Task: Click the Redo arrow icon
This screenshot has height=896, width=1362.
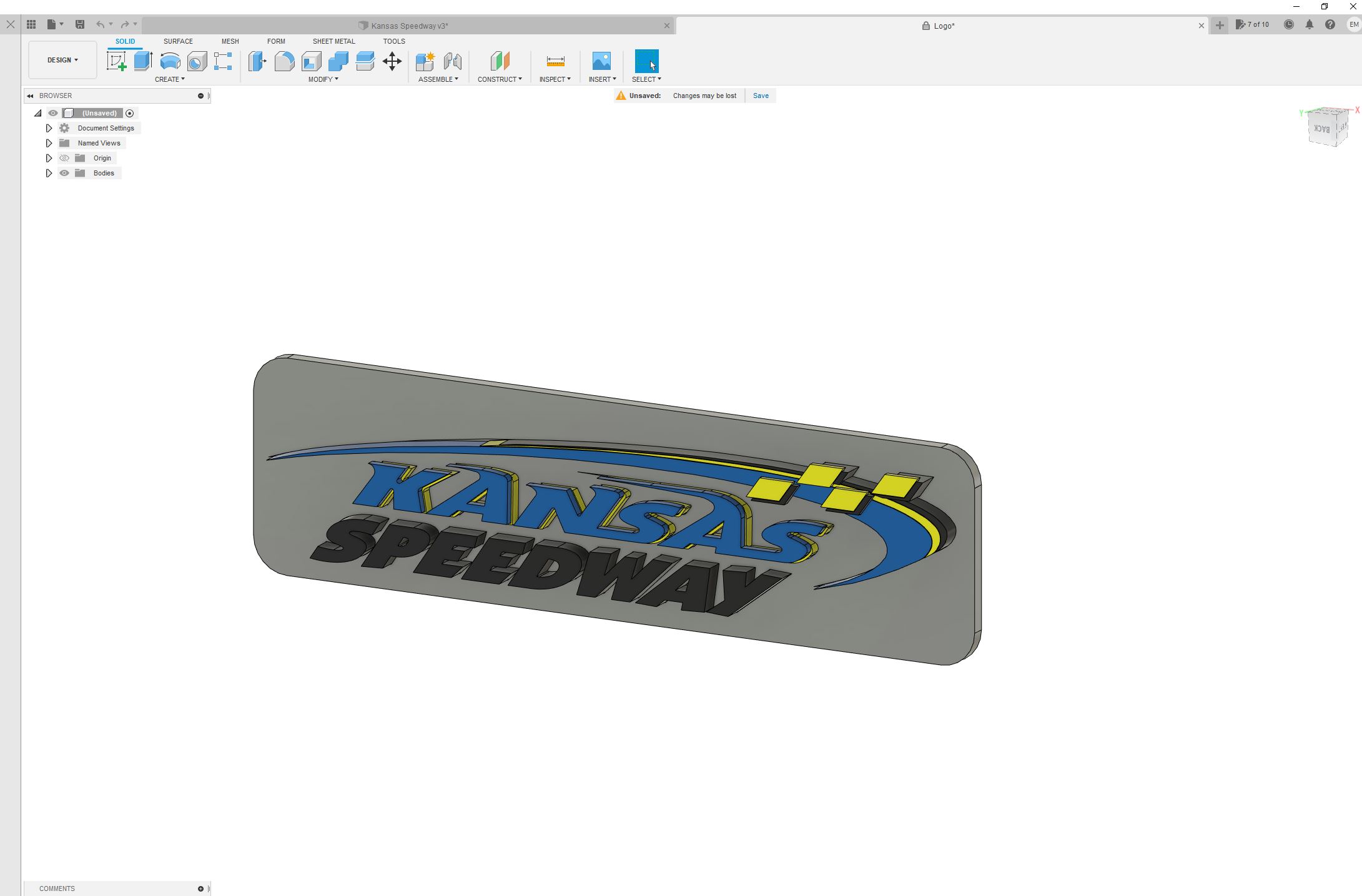Action: (125, 24)
